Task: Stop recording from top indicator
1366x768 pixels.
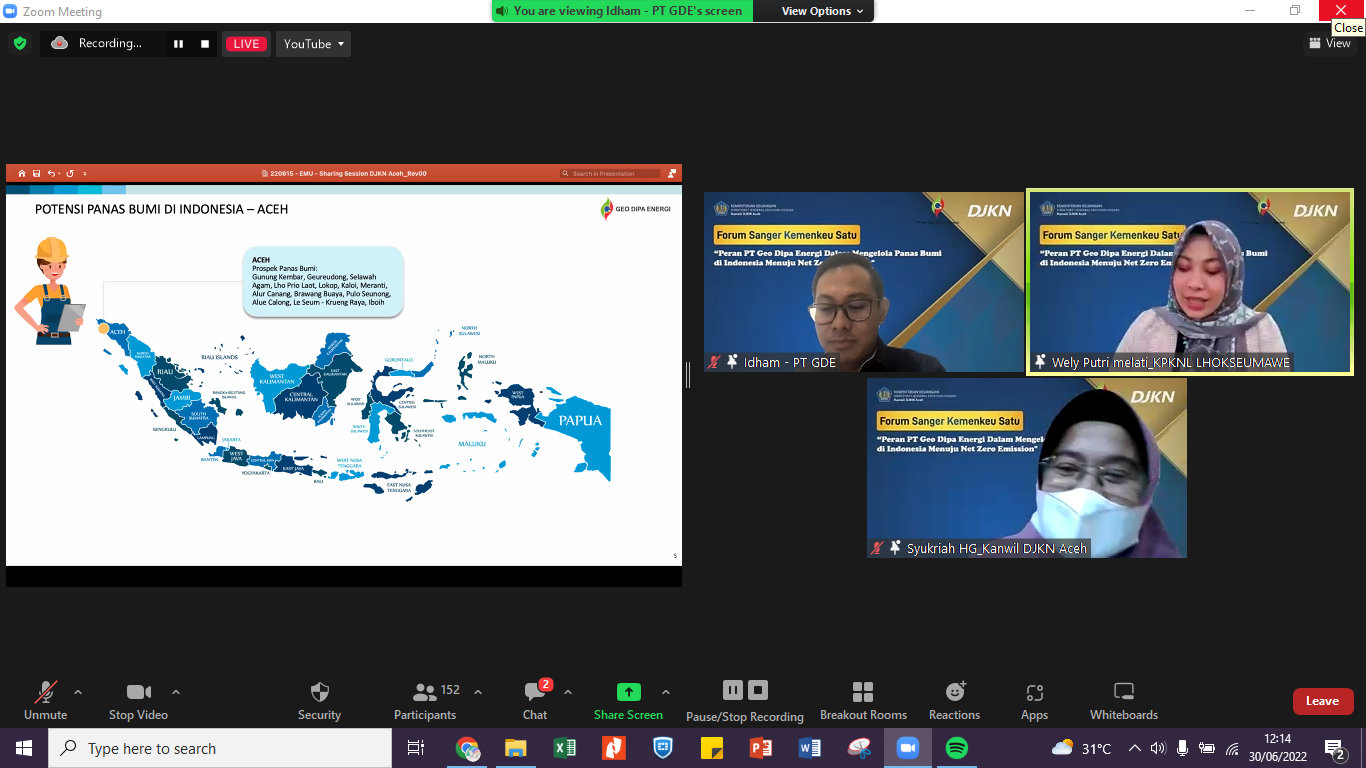Action: coord(205,44)
